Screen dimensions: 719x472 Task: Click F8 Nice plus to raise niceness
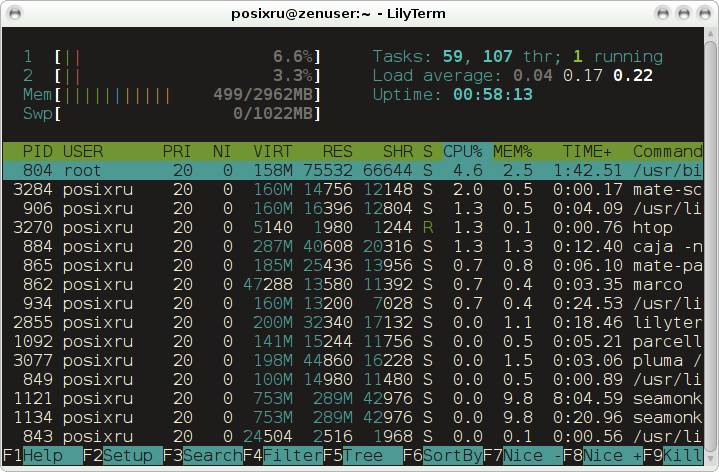[603, 455]
